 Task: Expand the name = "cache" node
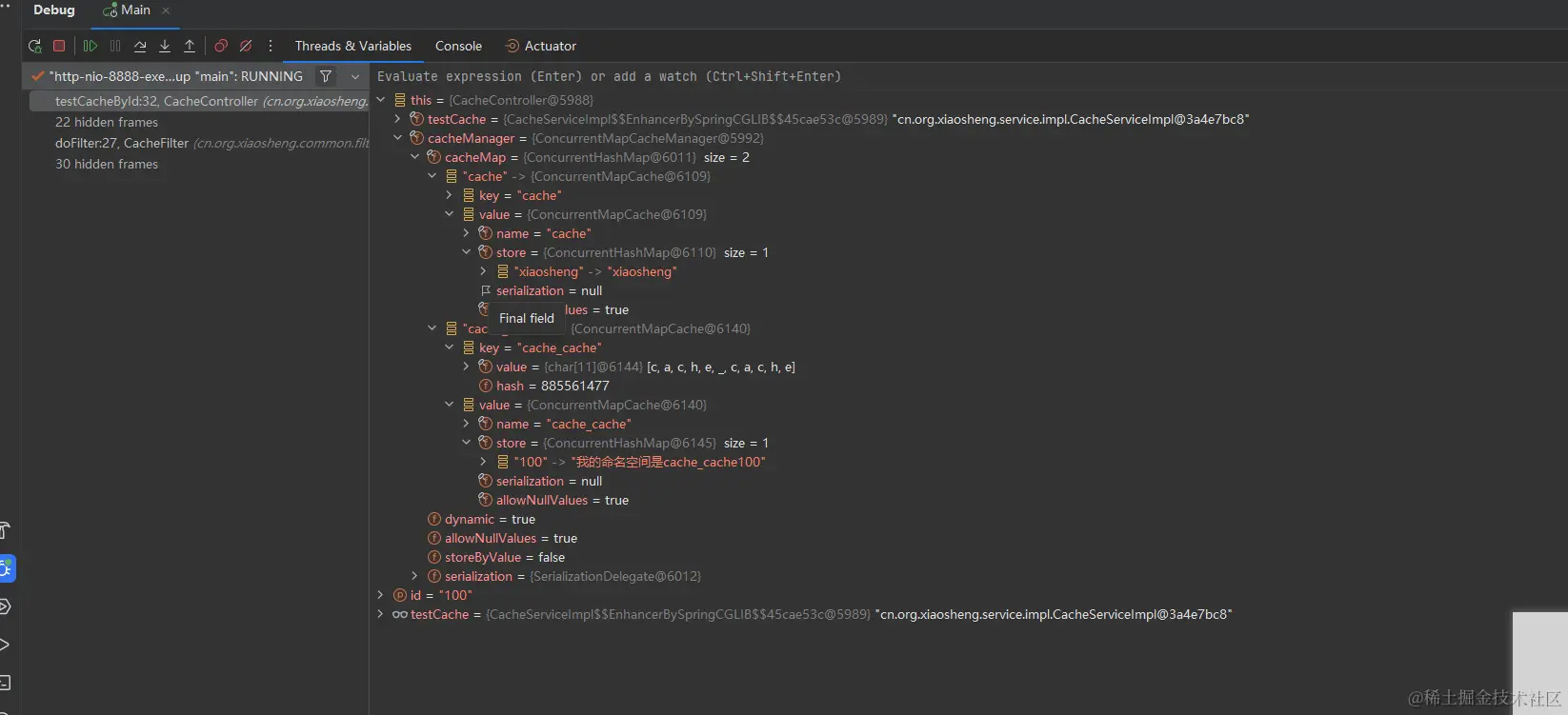(x=467, y=233)
